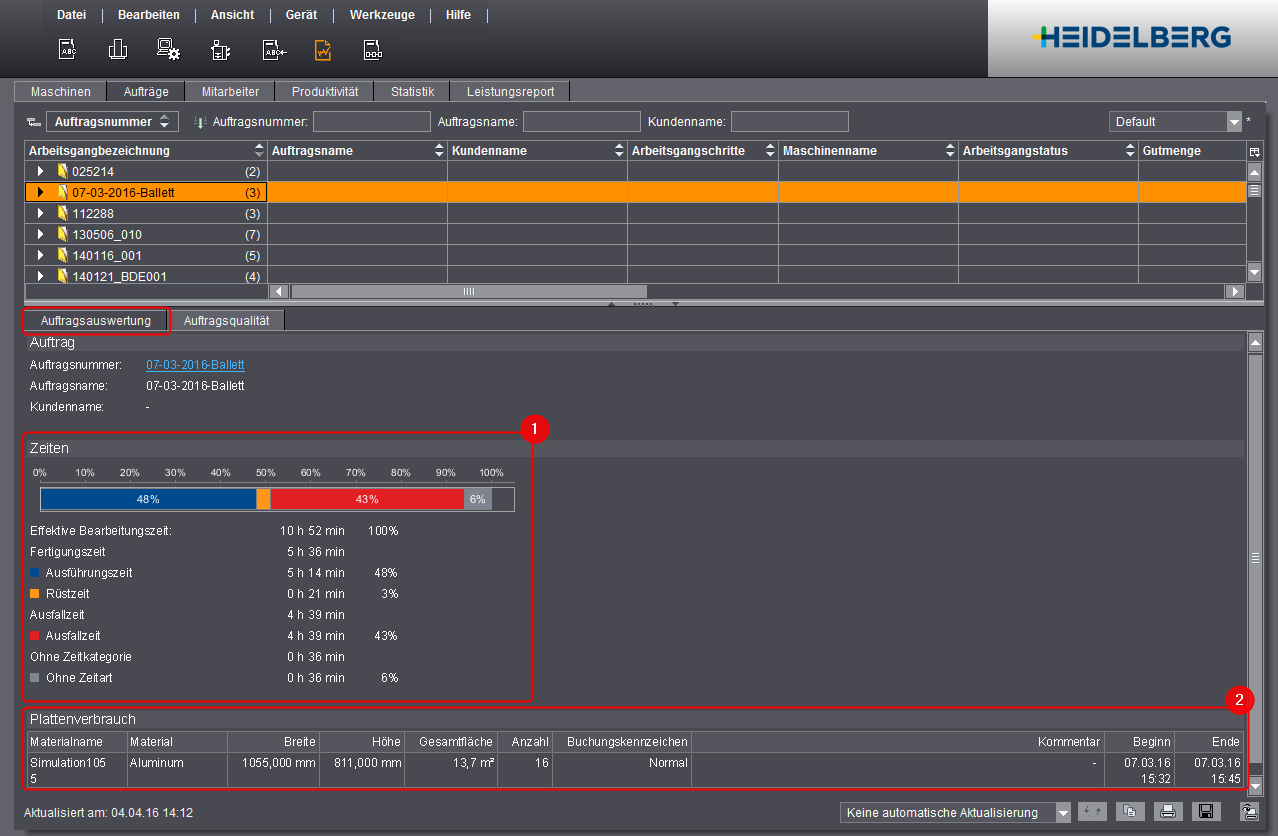Click the green sort arrow icon

[200, 122]
